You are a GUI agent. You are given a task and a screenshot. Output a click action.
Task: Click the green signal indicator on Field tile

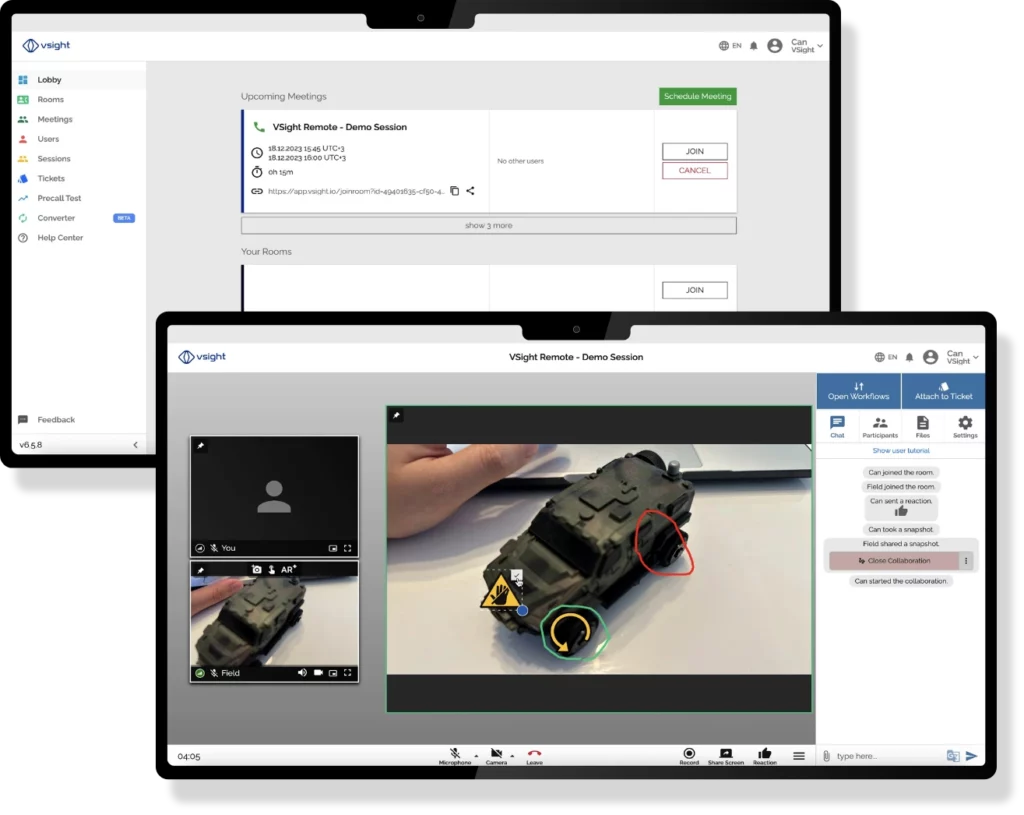point(200,673)
